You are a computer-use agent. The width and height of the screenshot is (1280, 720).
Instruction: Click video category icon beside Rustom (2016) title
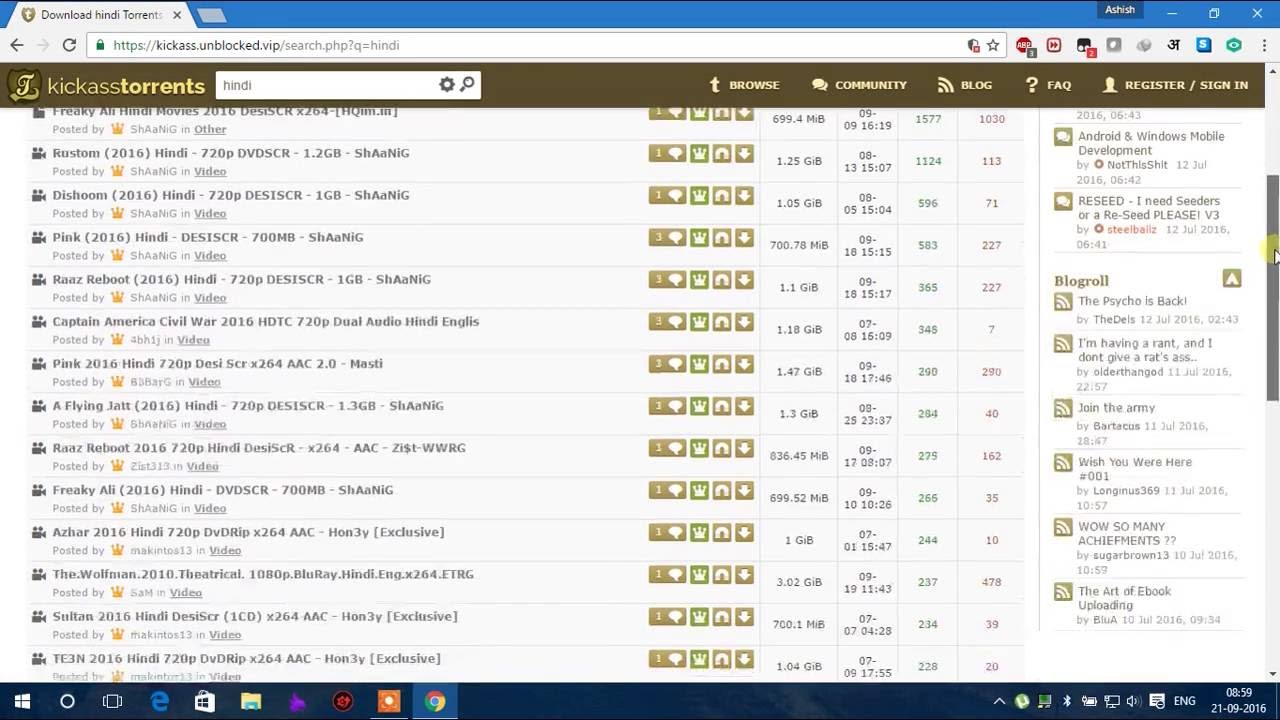[x=38, y=153]
